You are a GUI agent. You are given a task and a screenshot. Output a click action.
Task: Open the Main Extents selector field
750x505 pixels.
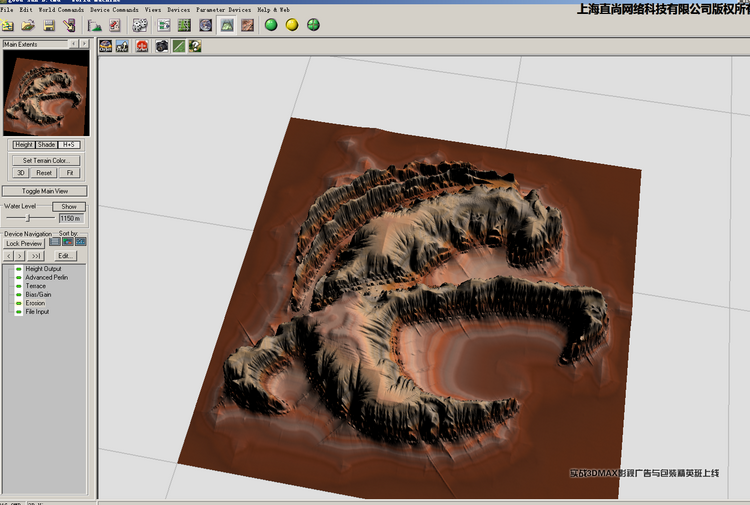(35, 44)
